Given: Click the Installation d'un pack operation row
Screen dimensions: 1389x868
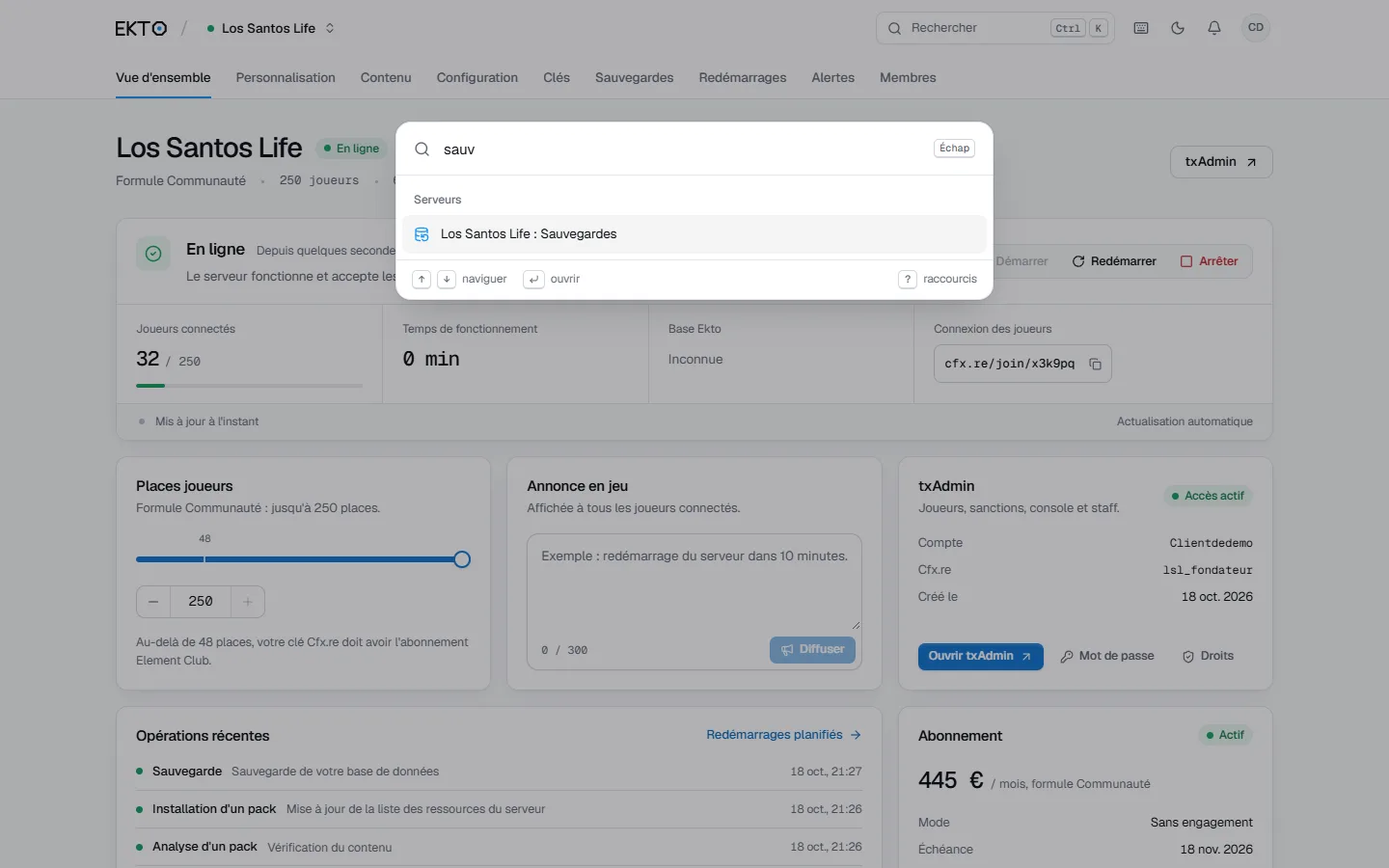Looking at the screenshot, I should click(x=499, y=809).
